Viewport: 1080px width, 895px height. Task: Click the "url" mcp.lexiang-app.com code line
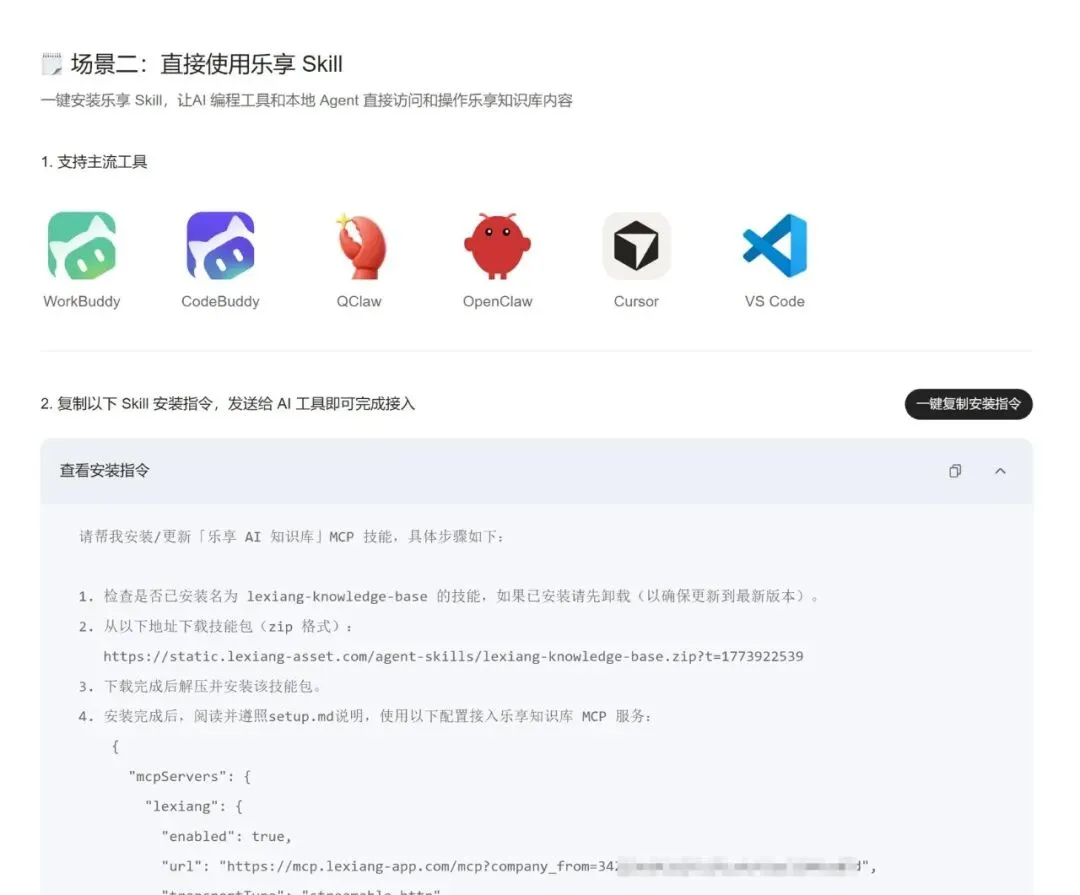pyautogui.click(x=519, y=866)
